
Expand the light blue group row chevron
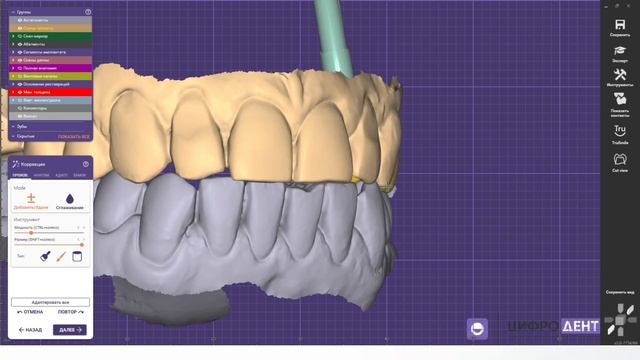pos(13,100)
